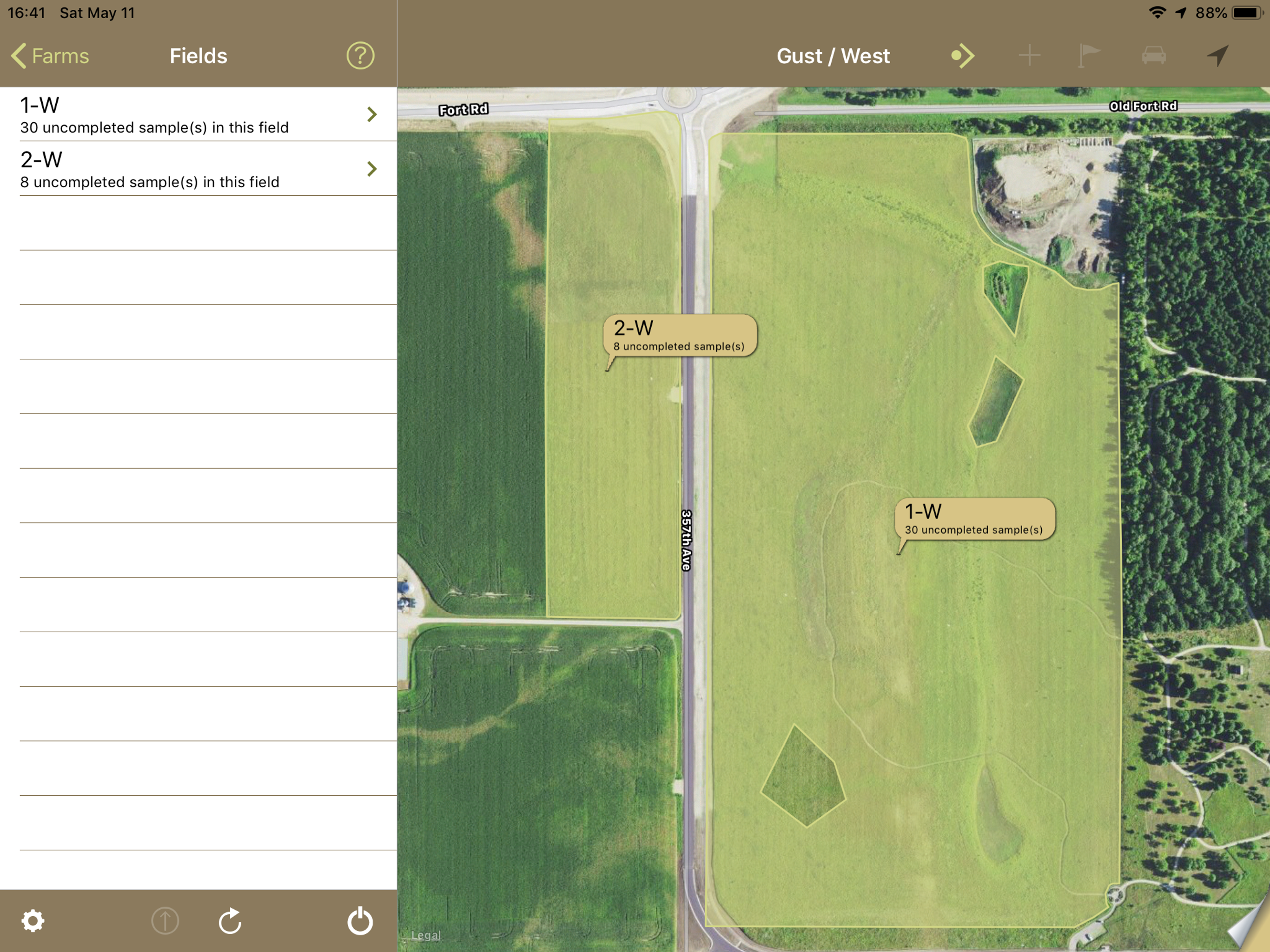Click the next-point arrow icon in toolbar
1270x952 pixels.
pyautogui.click(x=962, y=56)
